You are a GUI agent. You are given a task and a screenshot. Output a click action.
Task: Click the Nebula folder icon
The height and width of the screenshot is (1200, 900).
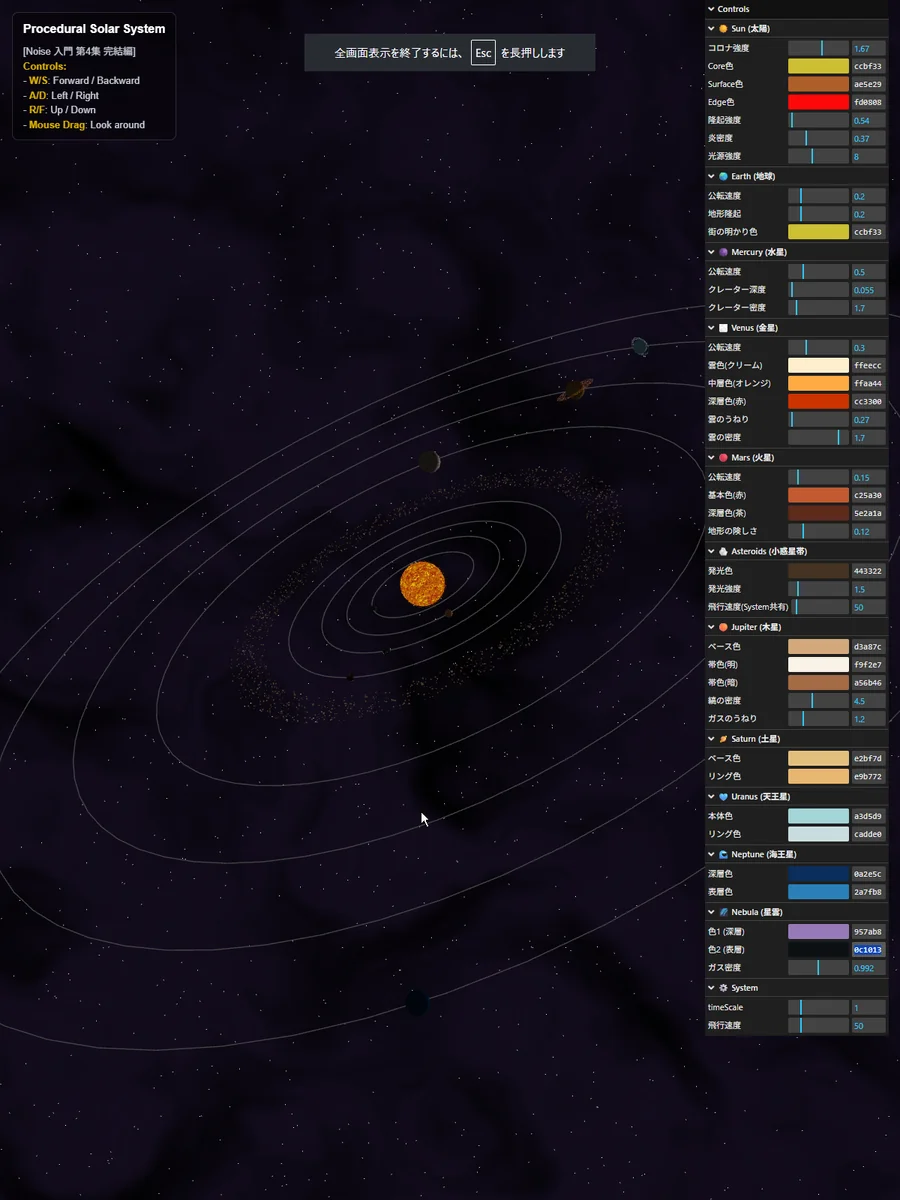pyautogui.click(x=723, y=912)
